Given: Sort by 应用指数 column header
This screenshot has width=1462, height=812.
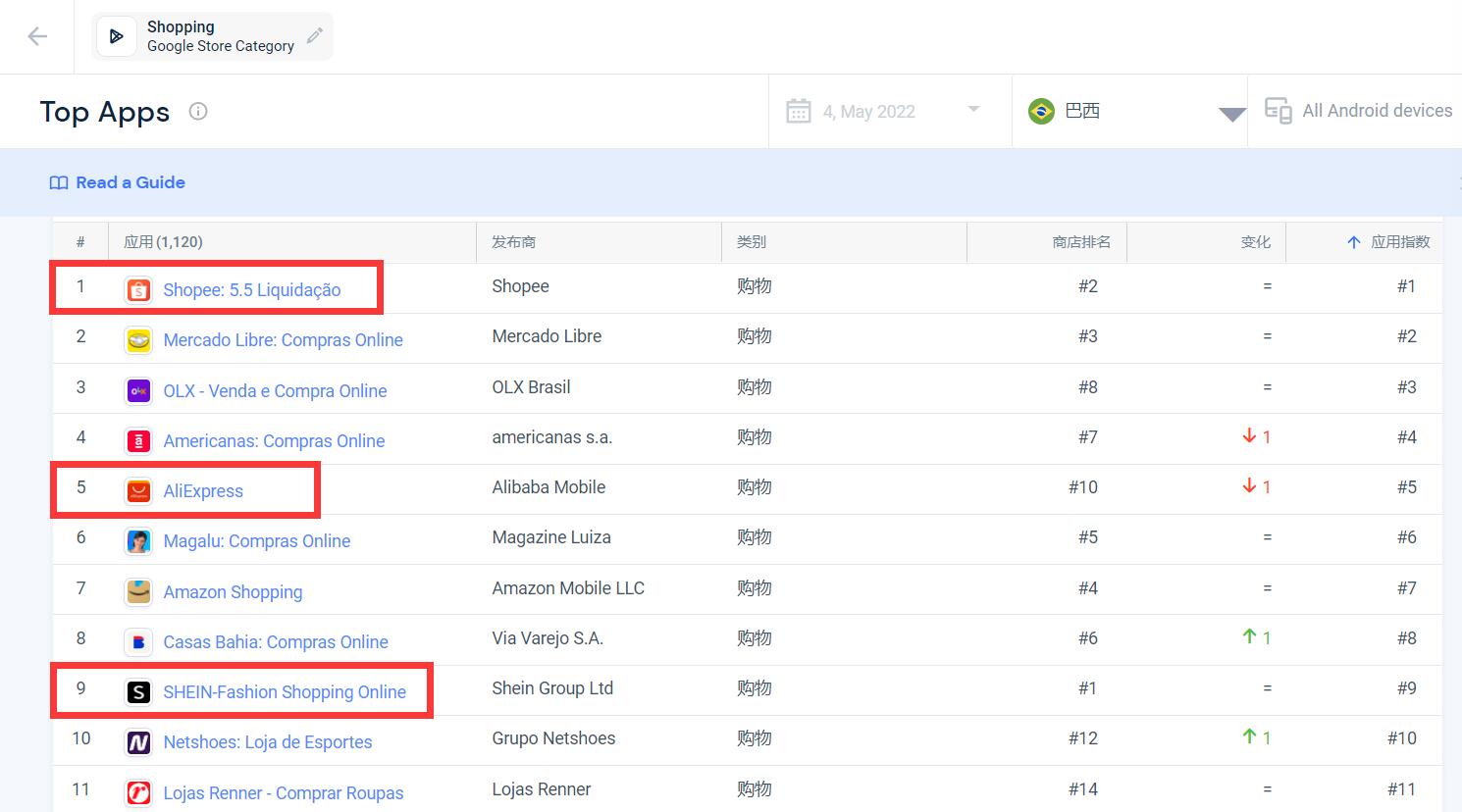Looking at the screenshot, I should pyautogui.click(x=1398, y=242).
